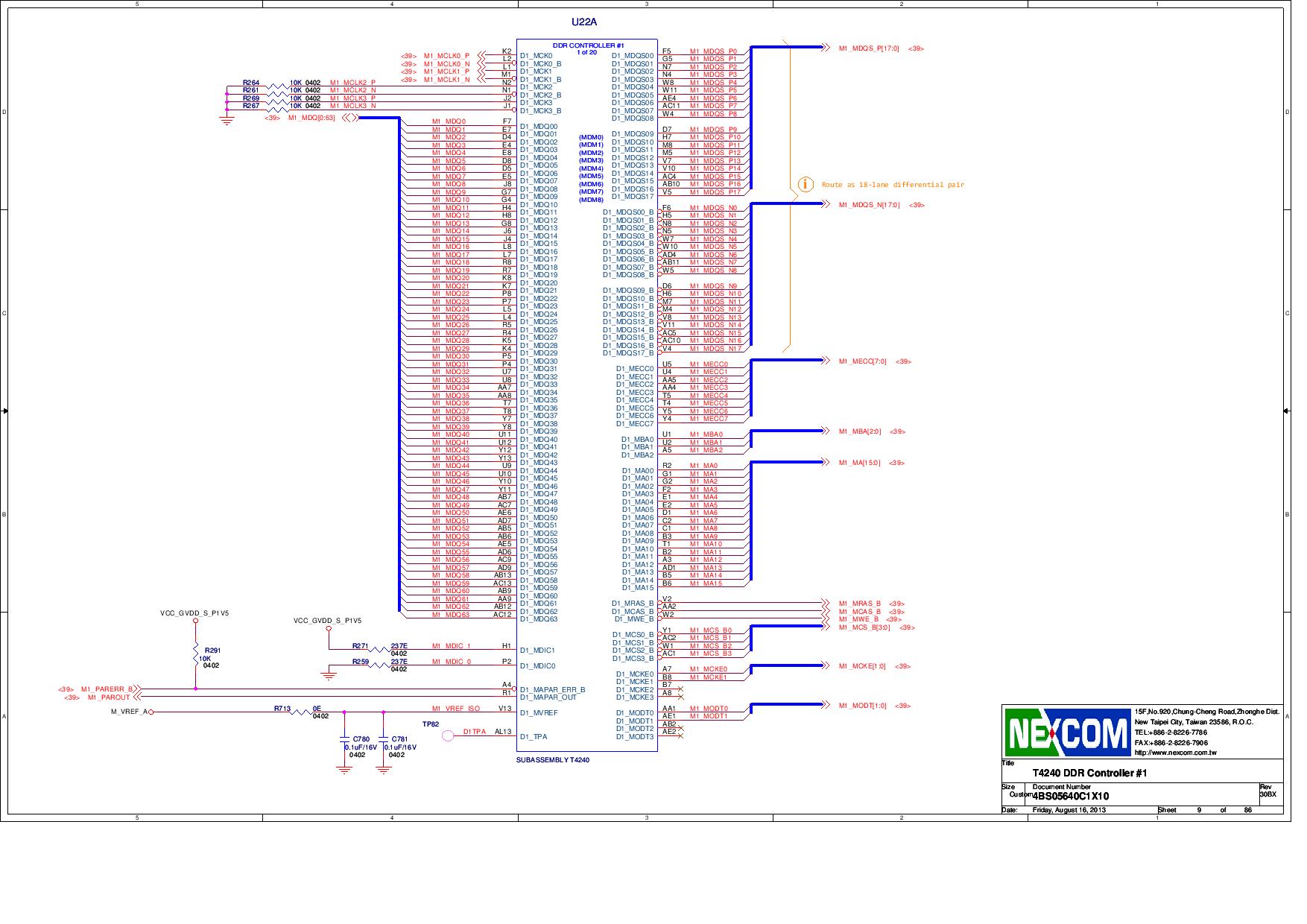Click the off-page arrow for M1_MDQS_P[17:0]

click(827, 46)
